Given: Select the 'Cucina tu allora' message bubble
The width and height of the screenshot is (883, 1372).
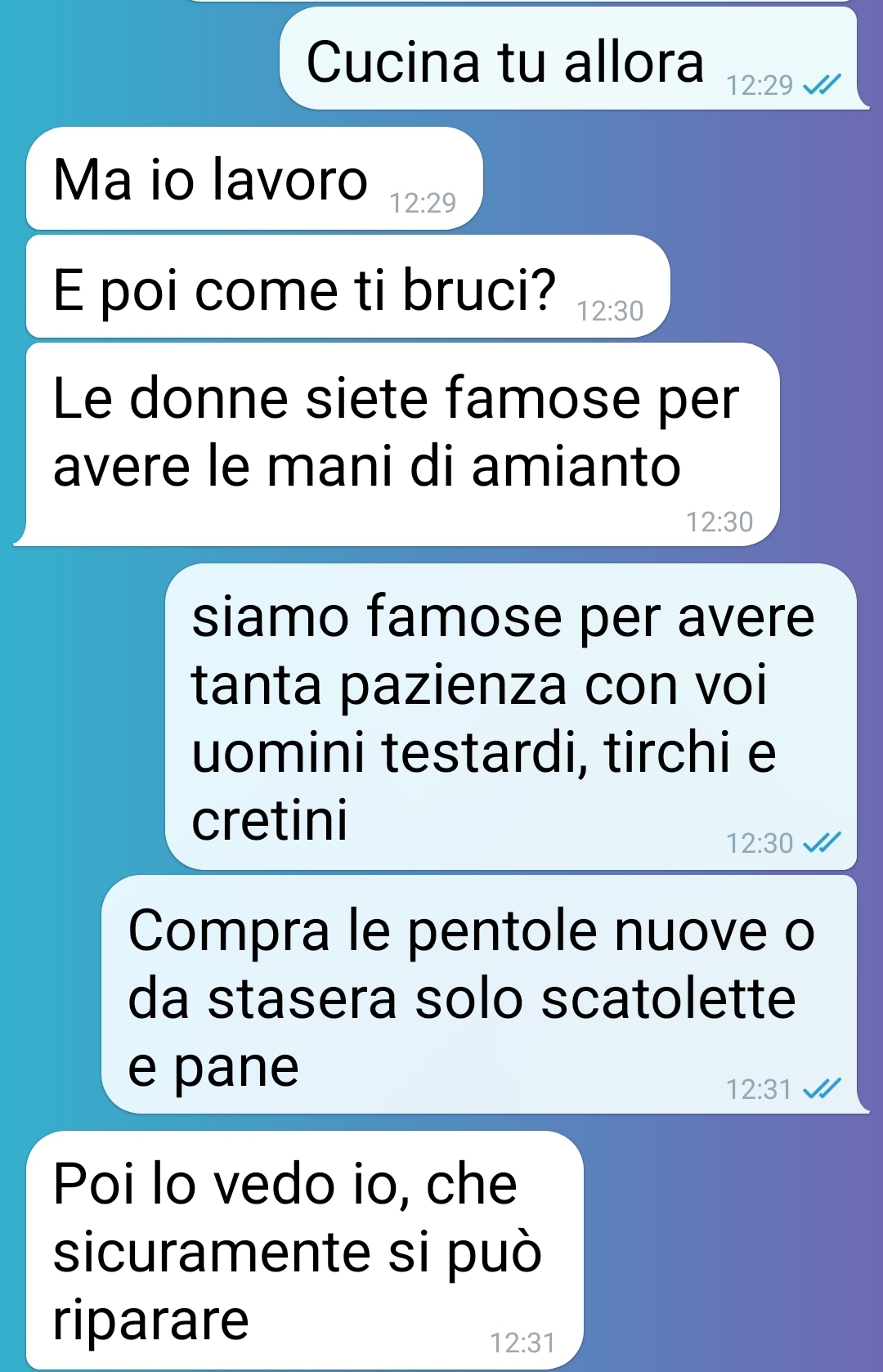Looking at the screenshot, I should (x=570, y=59).
